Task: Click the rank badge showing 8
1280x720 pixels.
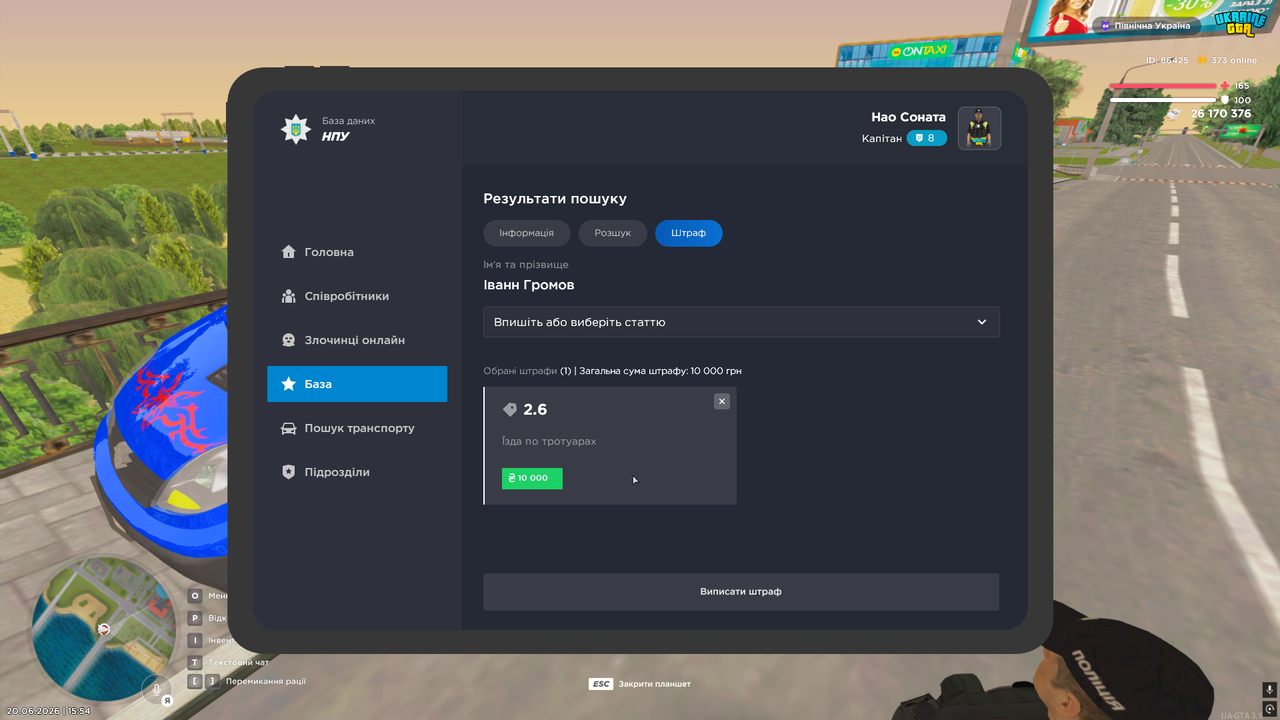Action: [927, 138]
